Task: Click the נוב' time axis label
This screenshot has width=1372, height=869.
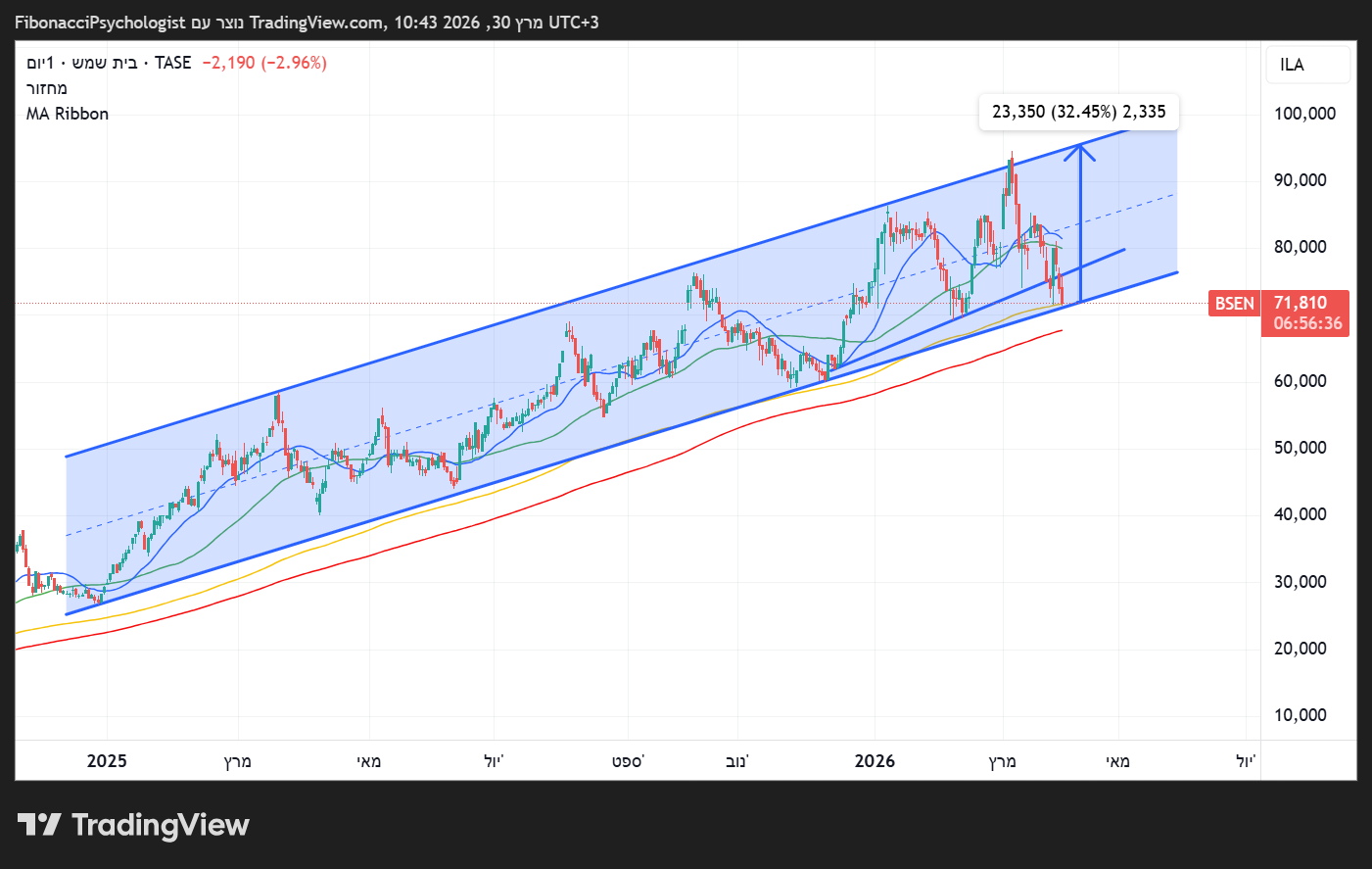Action: click(737, 761)
